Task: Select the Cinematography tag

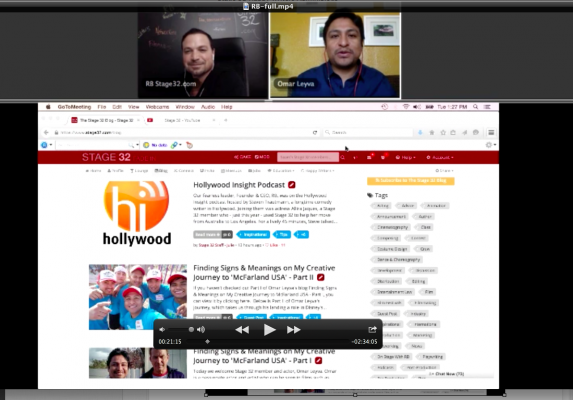Action: pyautogui.click(x=392, y=227)
